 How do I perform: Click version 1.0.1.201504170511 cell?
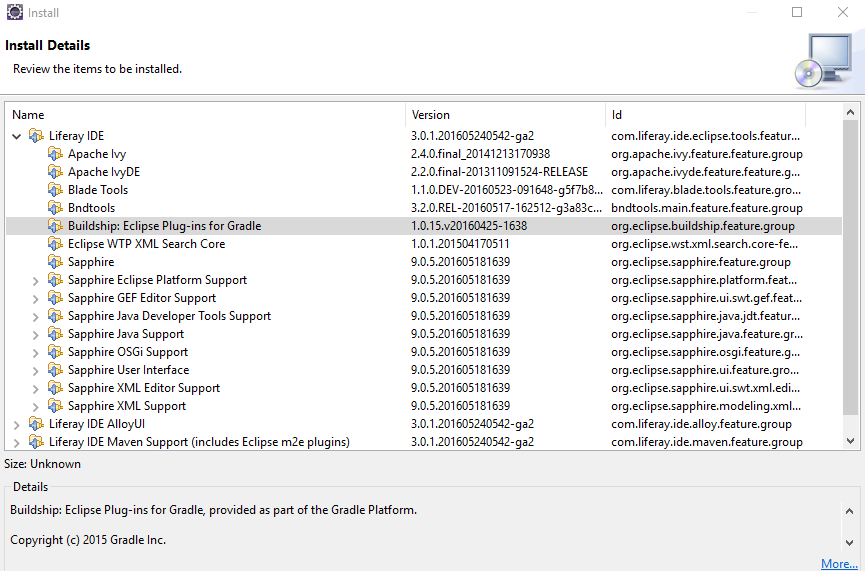pos(460,244)
